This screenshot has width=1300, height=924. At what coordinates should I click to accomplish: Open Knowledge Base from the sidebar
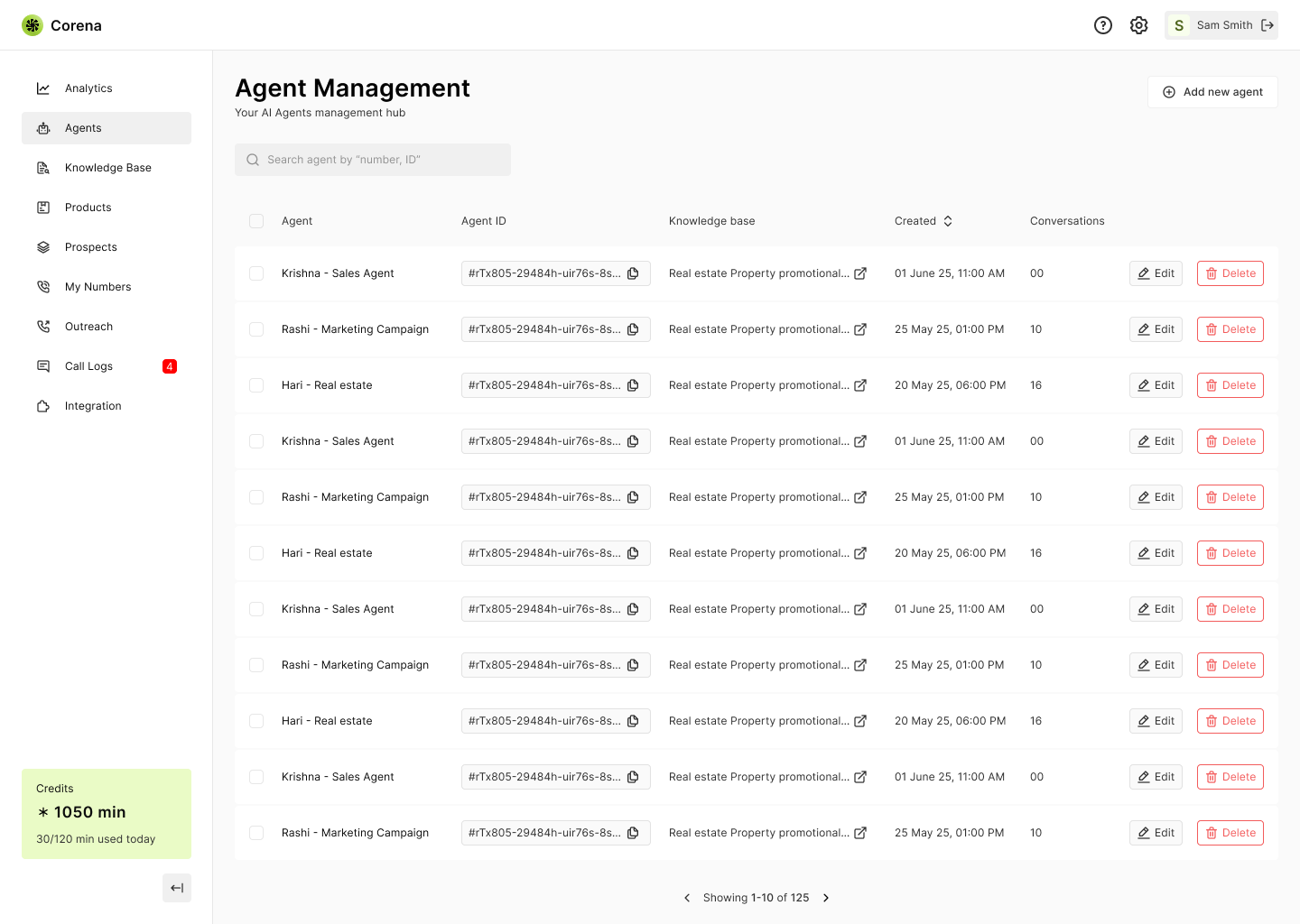click(107, 168)
